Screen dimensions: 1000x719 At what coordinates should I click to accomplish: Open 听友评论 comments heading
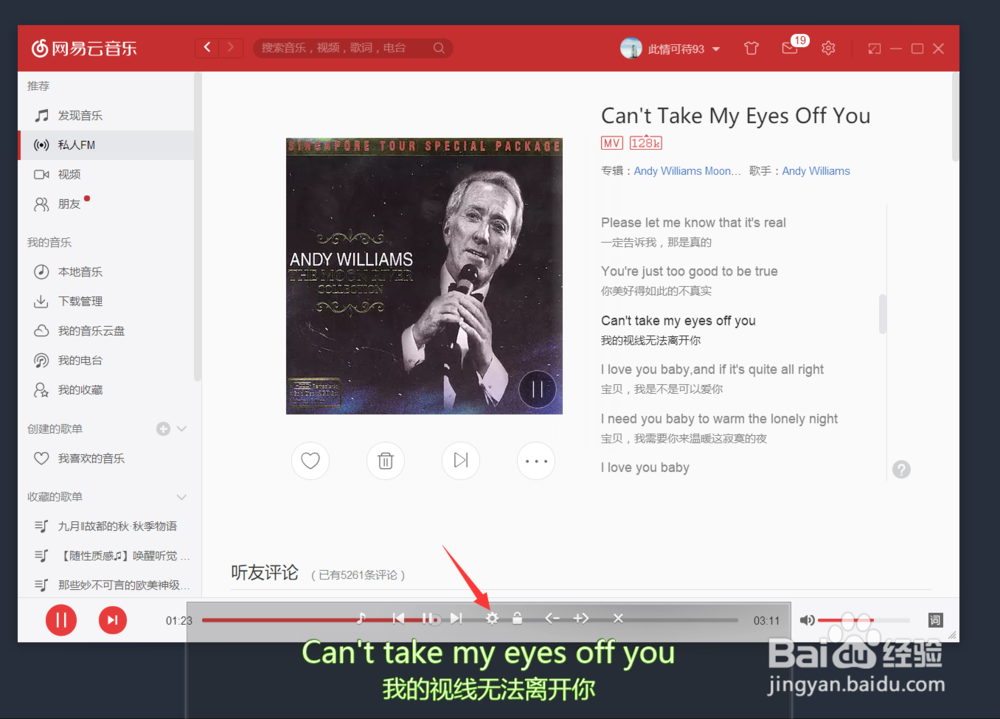pos(265,573)
